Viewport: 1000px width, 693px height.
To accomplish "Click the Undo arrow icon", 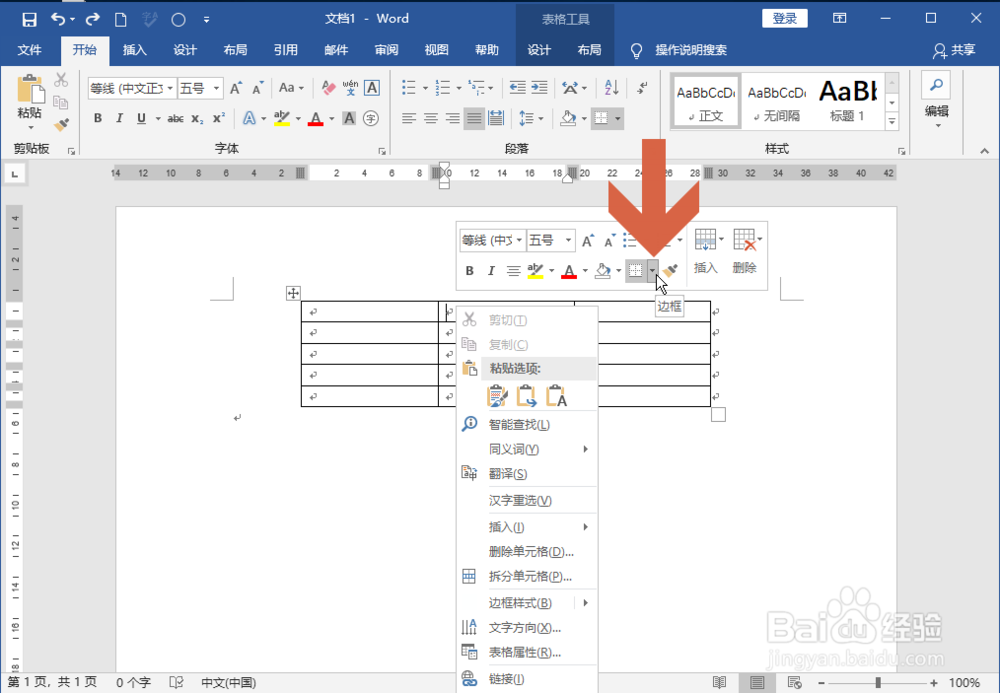I will coord(59,19).
